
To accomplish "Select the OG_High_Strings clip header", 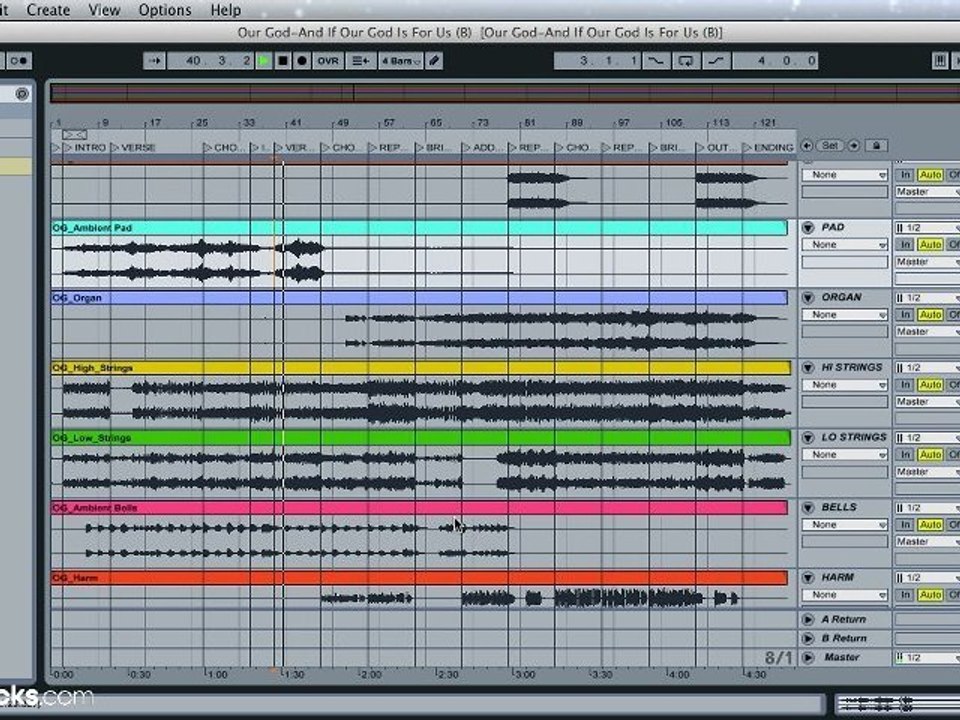I will (421, 367).
